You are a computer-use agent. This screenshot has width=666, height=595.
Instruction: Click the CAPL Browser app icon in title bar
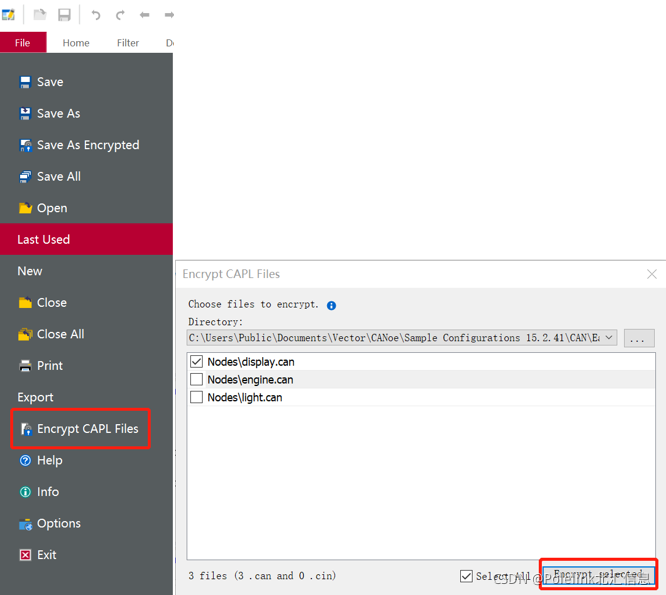coord(8,15)
